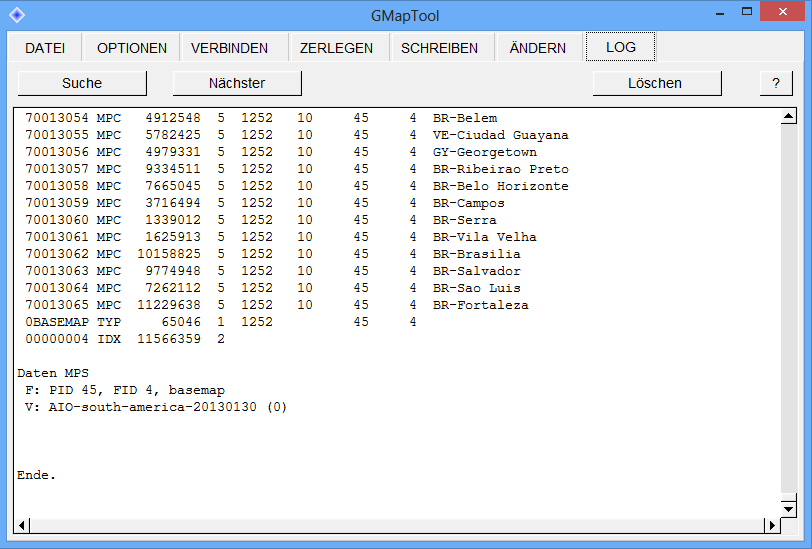This screenshot has width=812, height=549.
Task: Close the GMapTool window
Action: coord(782,11)
